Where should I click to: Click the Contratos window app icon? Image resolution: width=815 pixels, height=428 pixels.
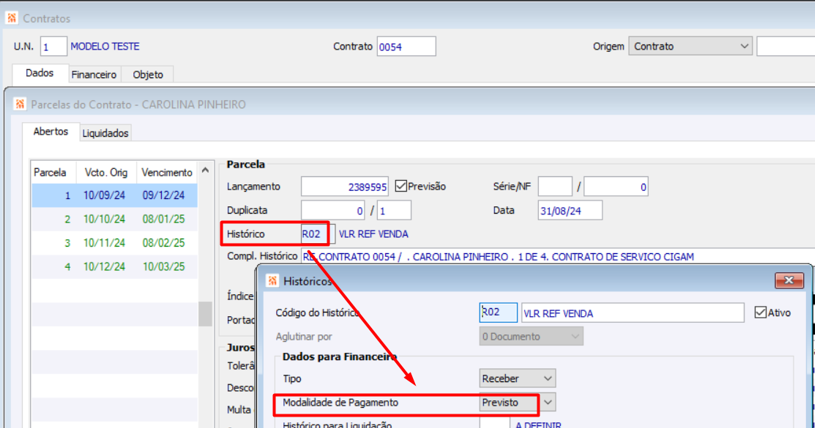11,18
